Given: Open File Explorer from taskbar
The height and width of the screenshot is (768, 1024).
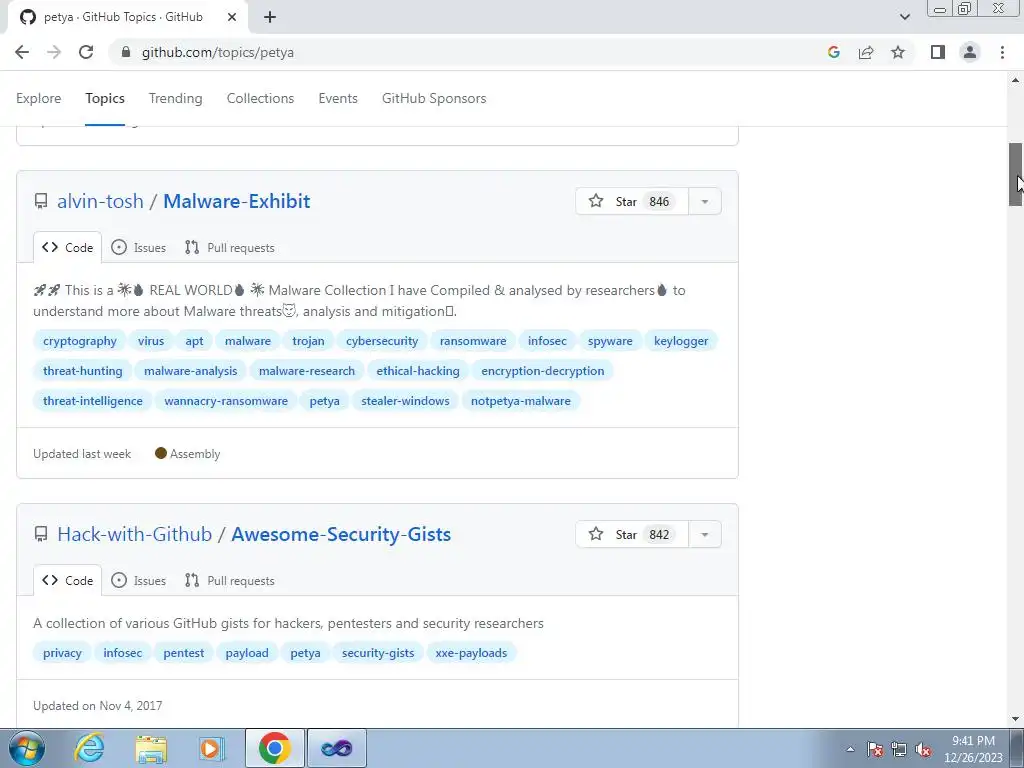Looking at the screenshot, I should click(151, 748).
